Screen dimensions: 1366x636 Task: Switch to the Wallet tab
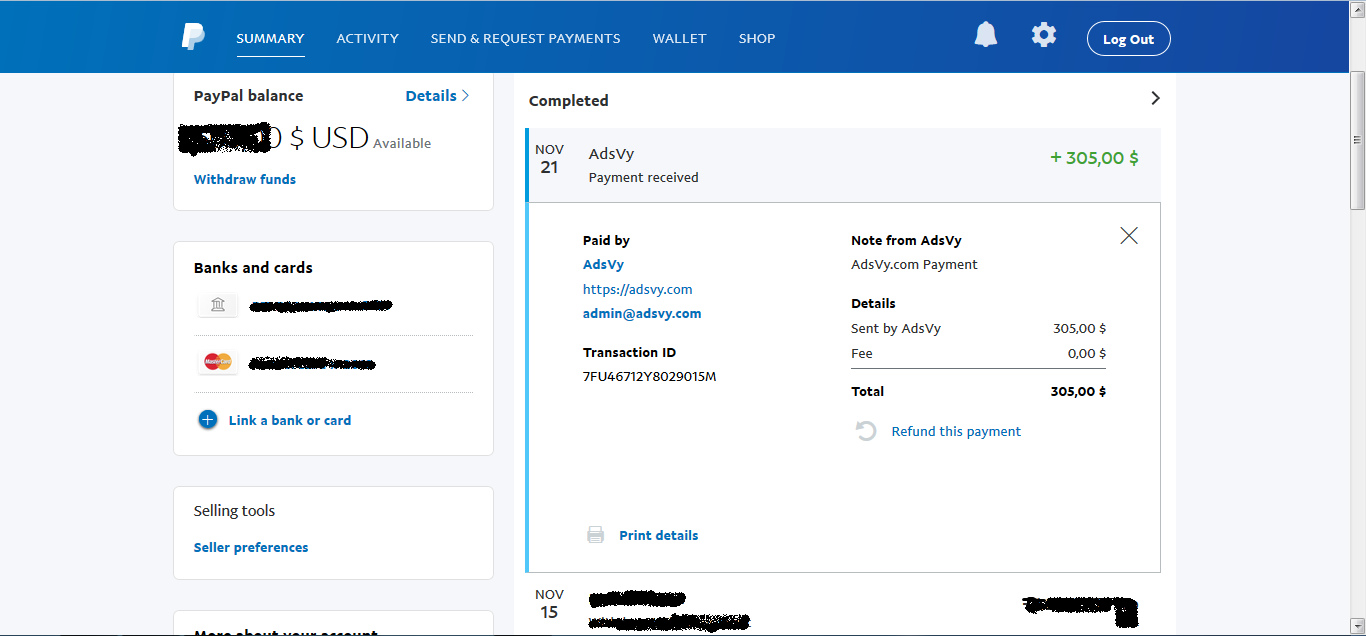point(679,38)
